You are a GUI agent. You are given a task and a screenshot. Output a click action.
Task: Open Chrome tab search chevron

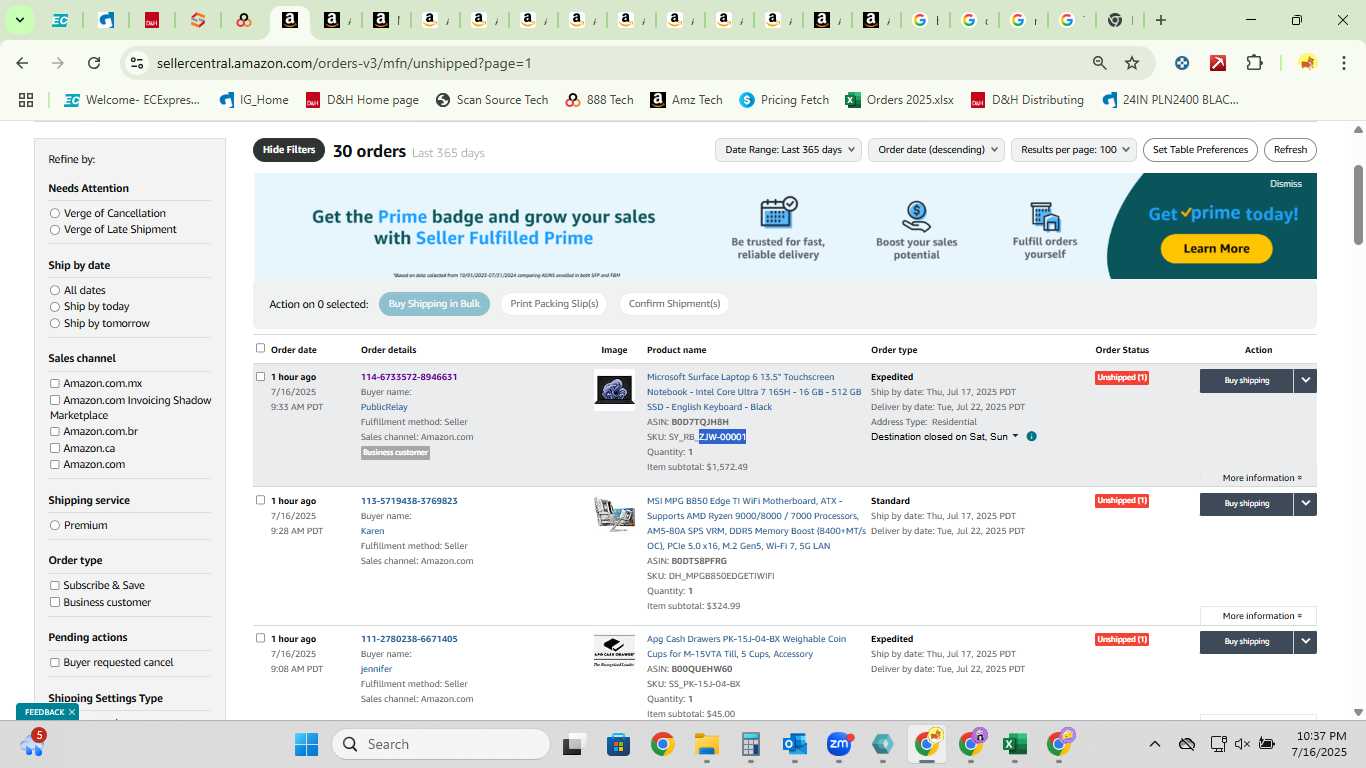click(19, 20)
